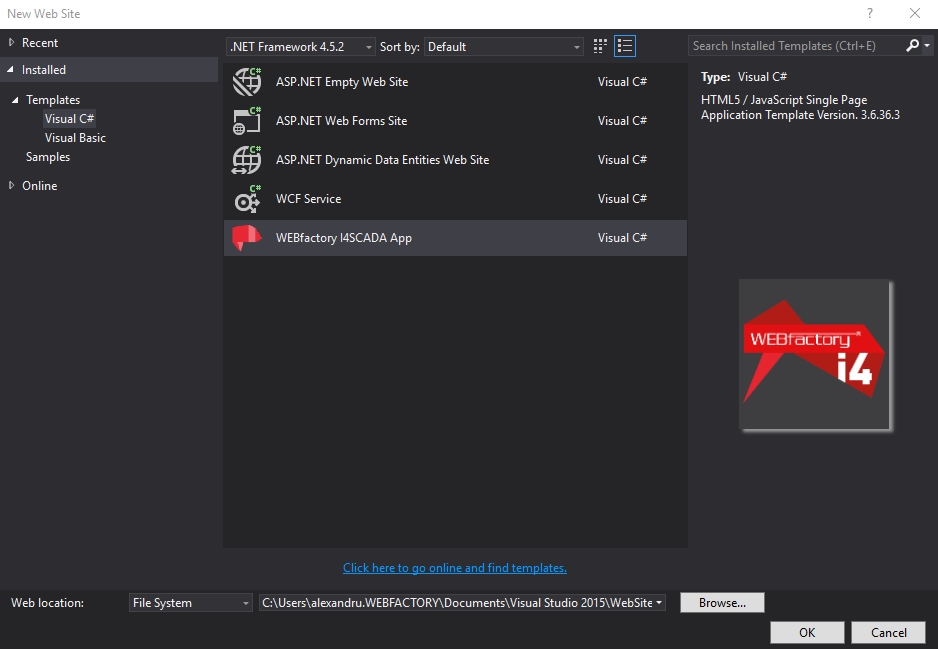Screen dimensions: 938x649
Task: Follow the go online and find templates link
Action: coord(455,568)
